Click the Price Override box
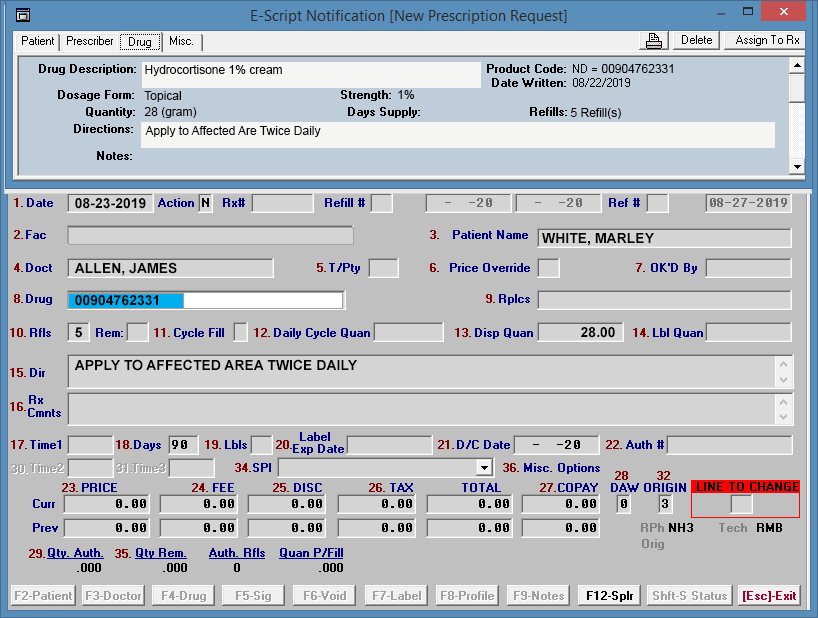Image resolution: width=818 pixels, height=618 pixels. tap(548, 268)
